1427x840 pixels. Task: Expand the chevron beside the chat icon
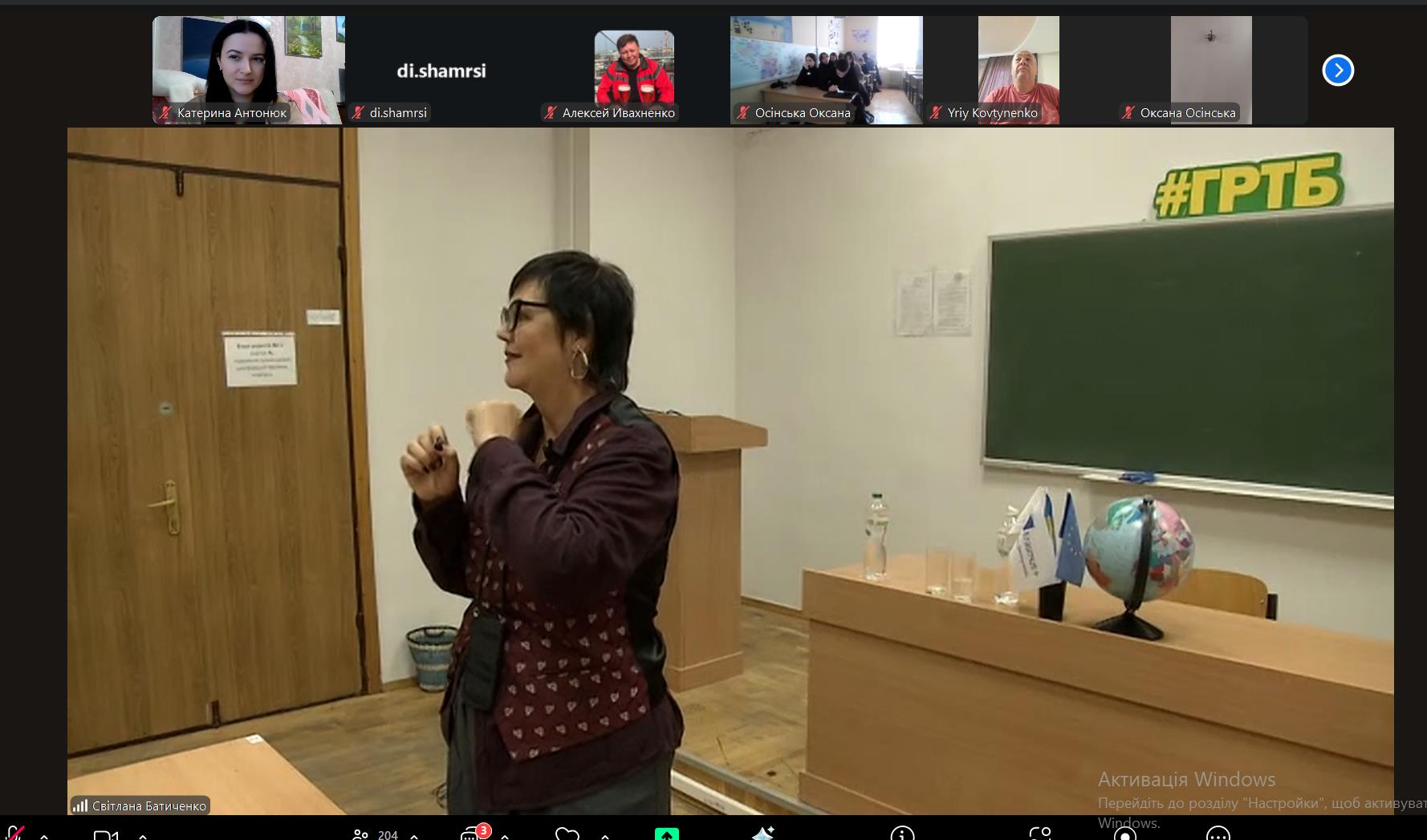click(x=505, y=836)
